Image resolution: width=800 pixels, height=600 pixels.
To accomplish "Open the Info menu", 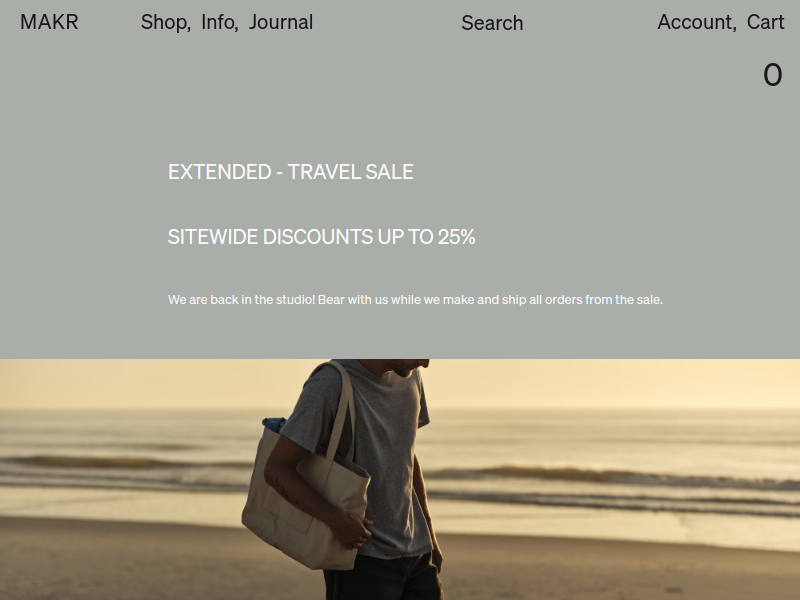I will coord(218,22).
